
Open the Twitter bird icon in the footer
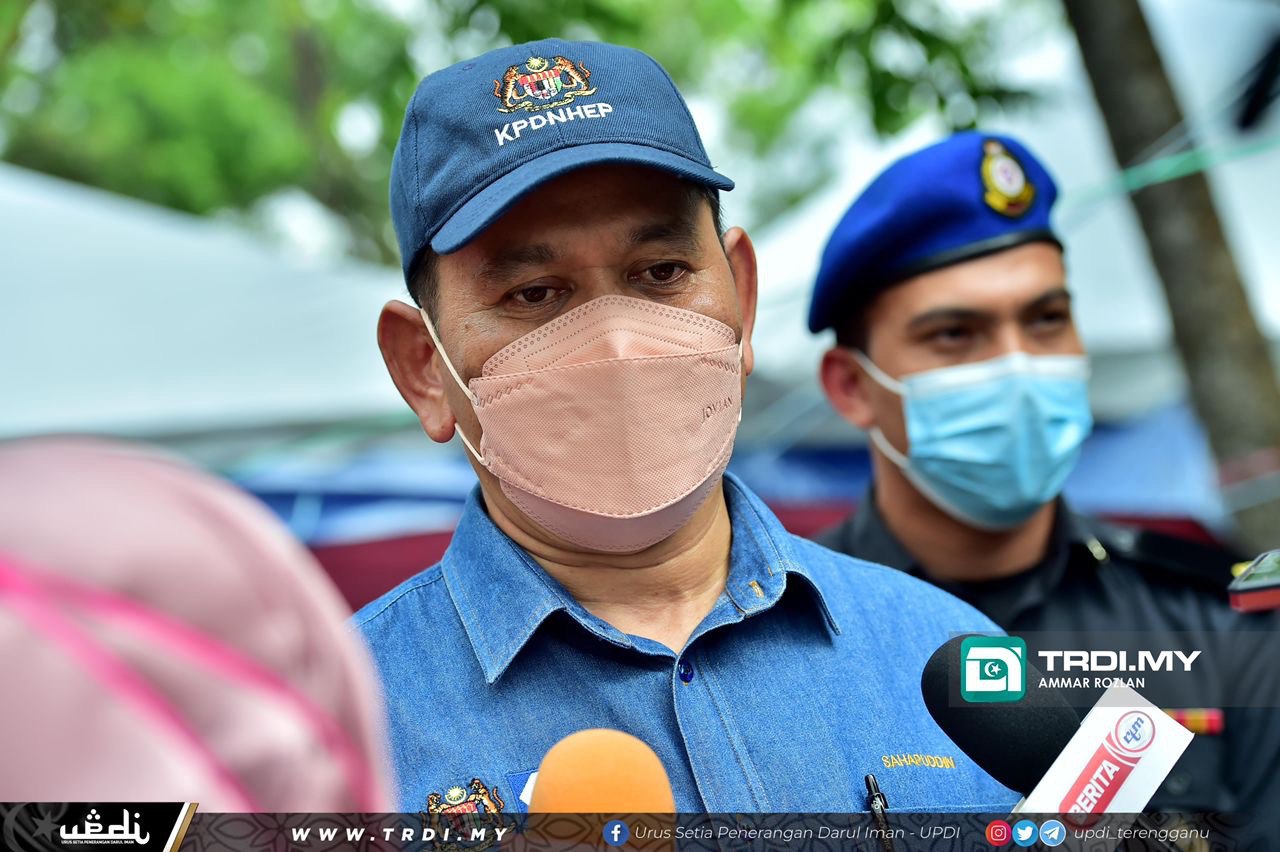point(1027,832)
